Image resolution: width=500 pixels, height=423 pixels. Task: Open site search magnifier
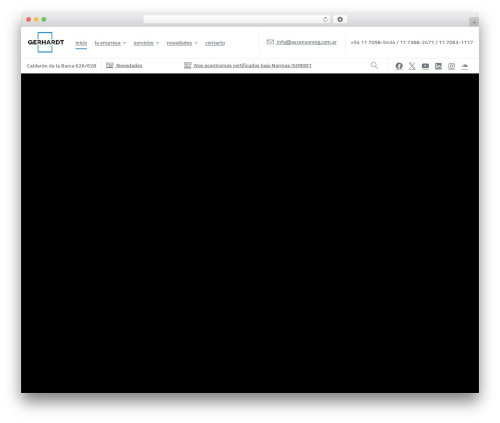[374, 65]
